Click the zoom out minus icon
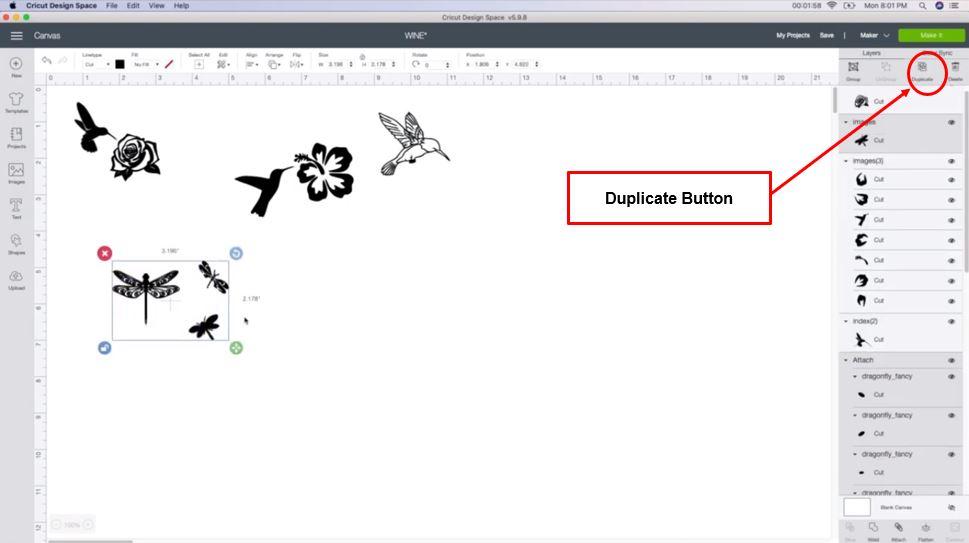 56,524
